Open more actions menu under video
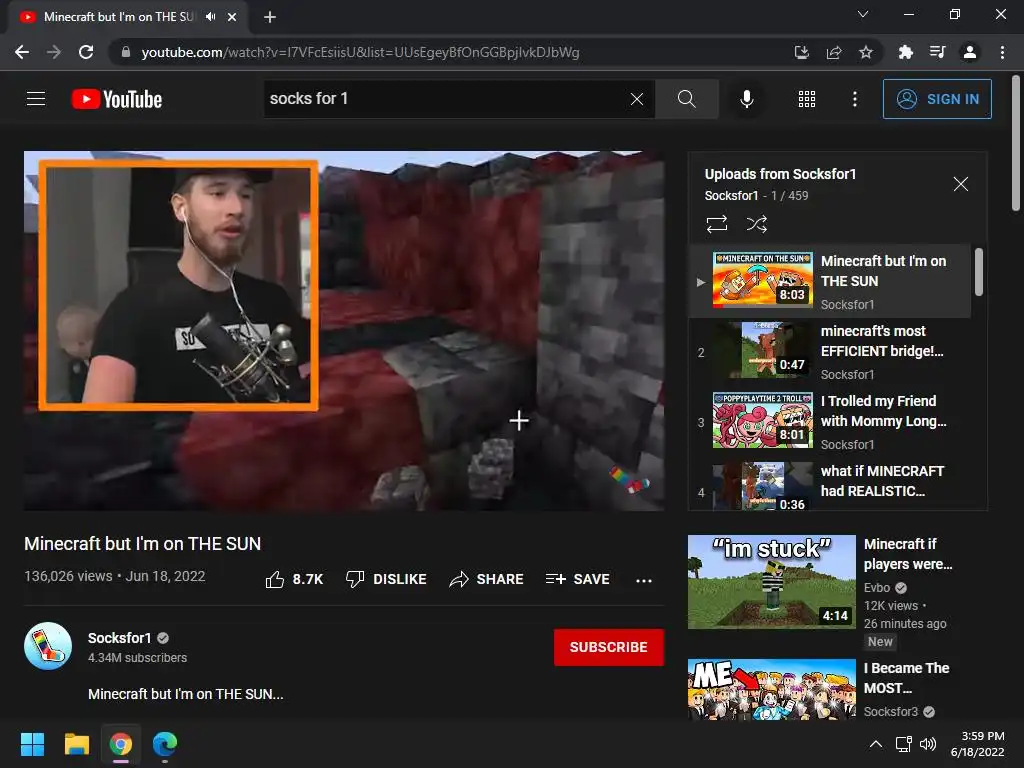The width and height of the screenshot is (1024, 768). 643,580
